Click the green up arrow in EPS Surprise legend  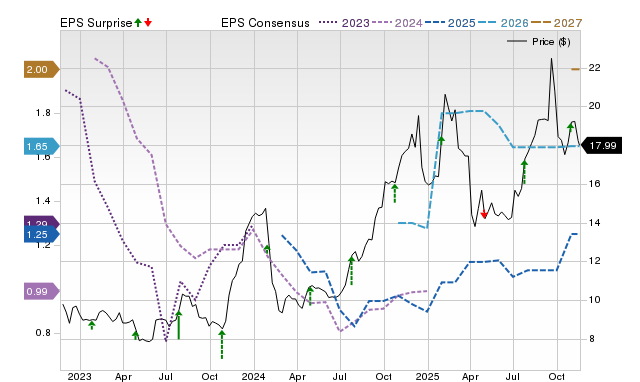click(x=138, y=23)
